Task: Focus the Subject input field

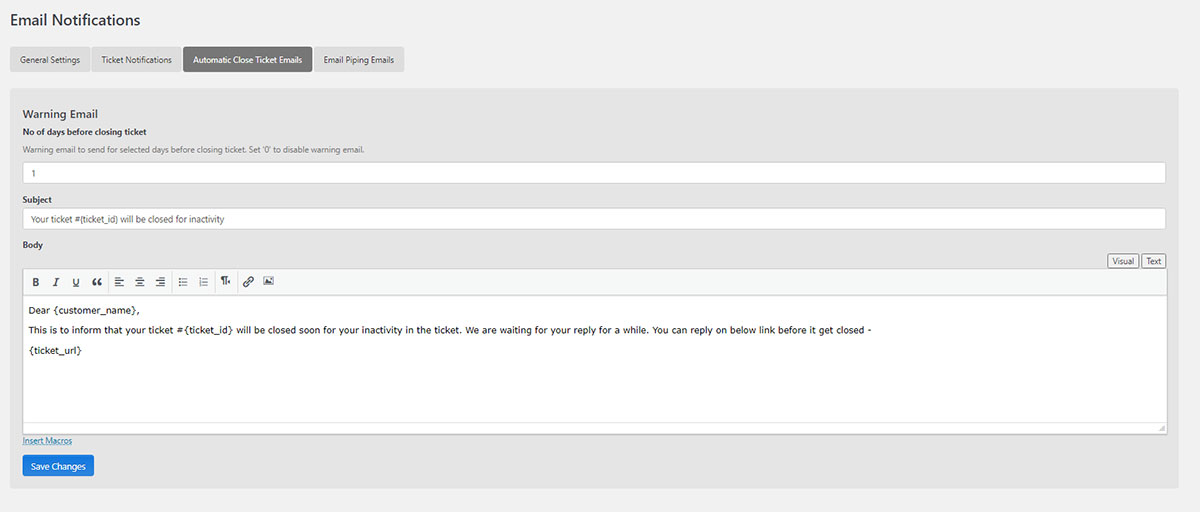Action: pos(594,219)
